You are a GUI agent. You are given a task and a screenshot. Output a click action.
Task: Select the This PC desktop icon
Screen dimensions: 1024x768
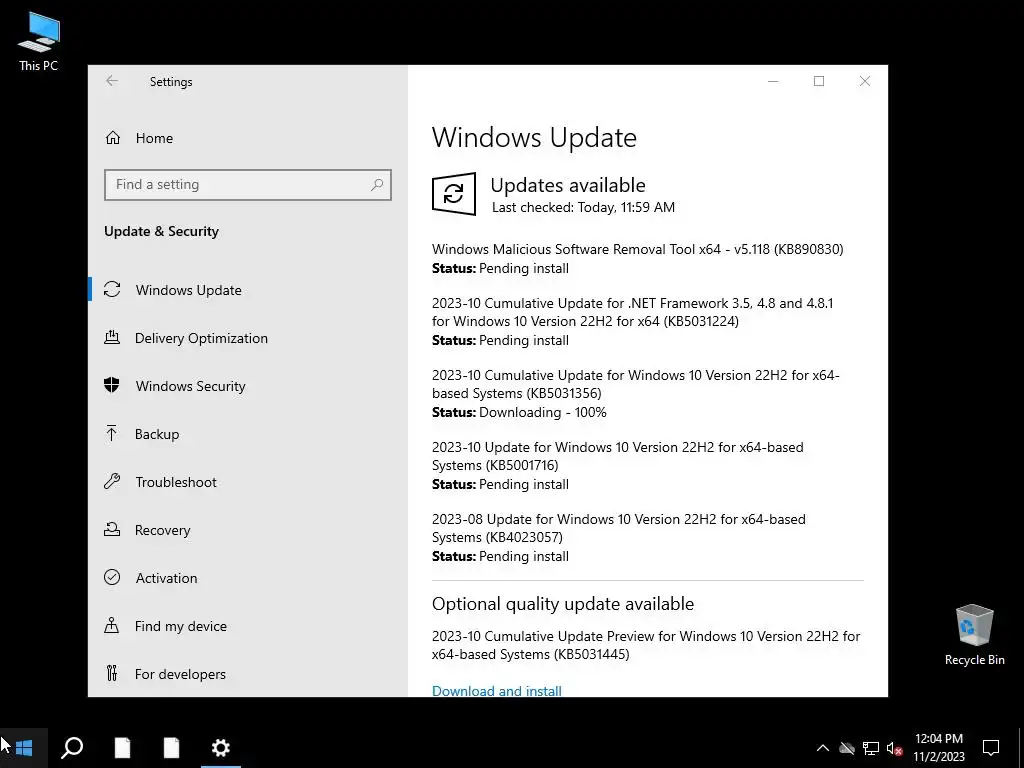[39, 42]
